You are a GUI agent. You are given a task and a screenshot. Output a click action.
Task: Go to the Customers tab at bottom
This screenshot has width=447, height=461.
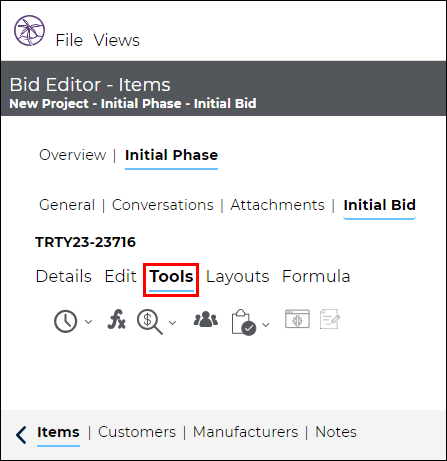click(137, 432)
